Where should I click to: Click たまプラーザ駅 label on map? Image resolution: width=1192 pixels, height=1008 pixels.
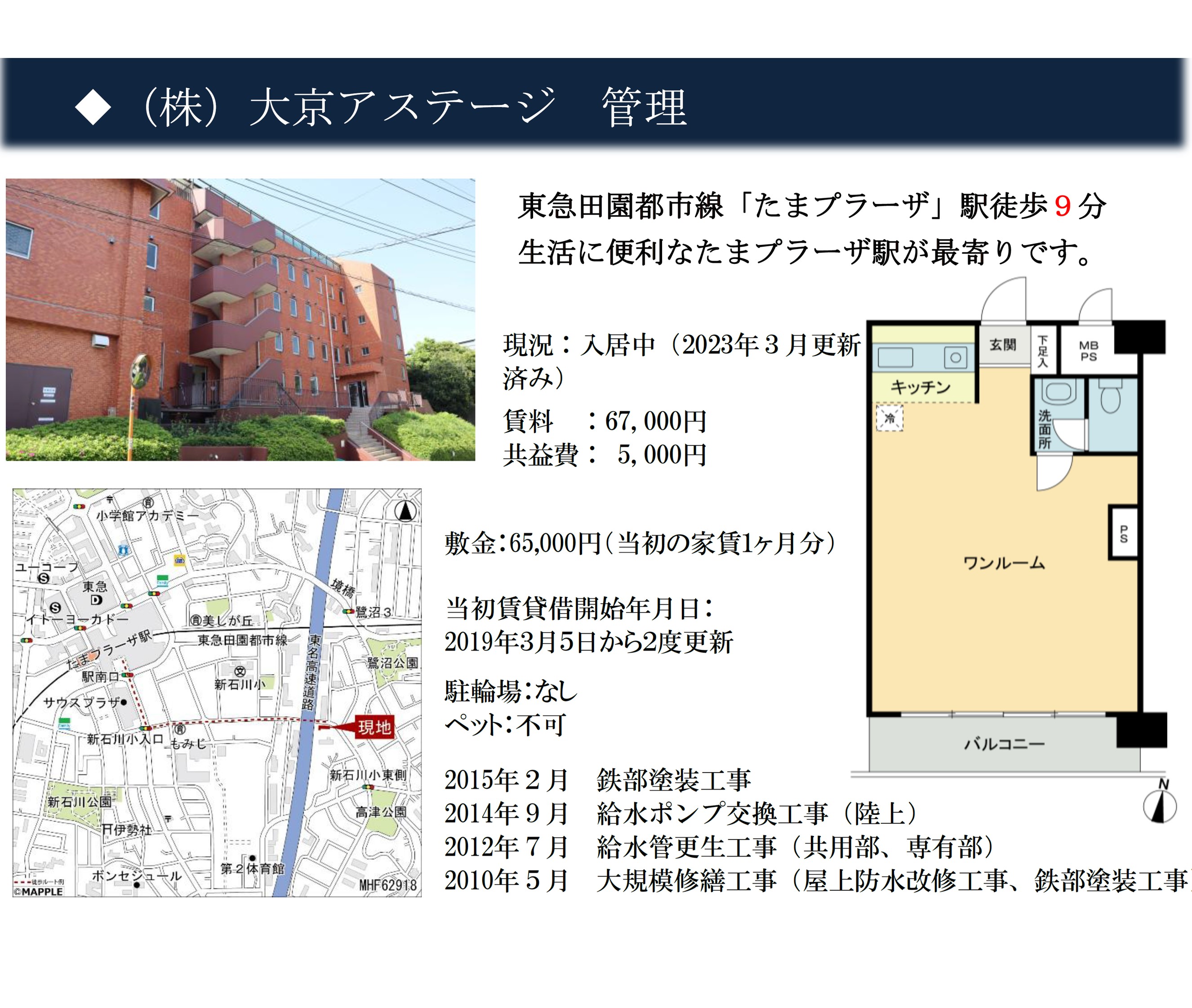[x=109, y=651]
